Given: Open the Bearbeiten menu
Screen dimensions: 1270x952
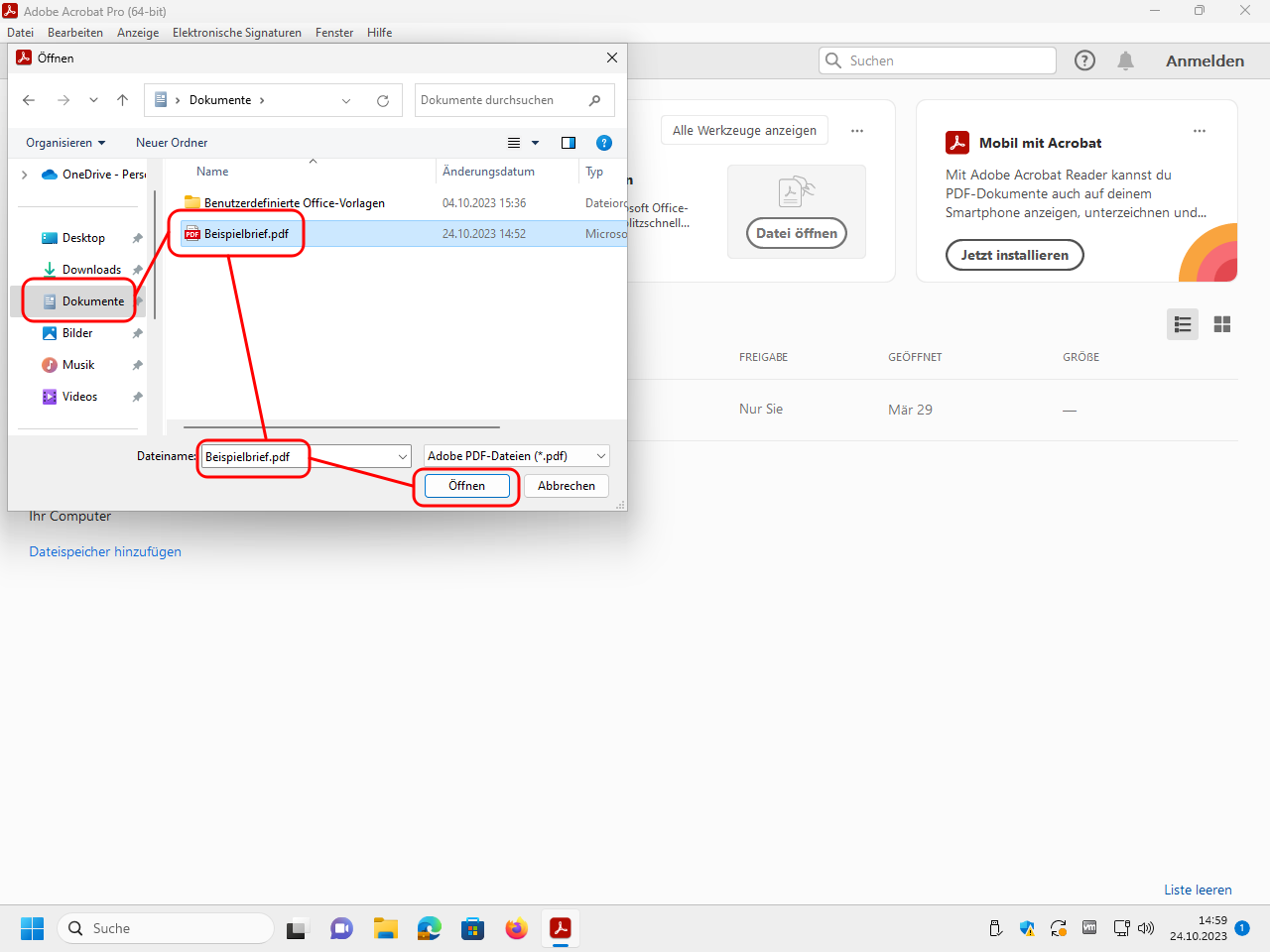Looking at the screenshot, I should point(75,33).
